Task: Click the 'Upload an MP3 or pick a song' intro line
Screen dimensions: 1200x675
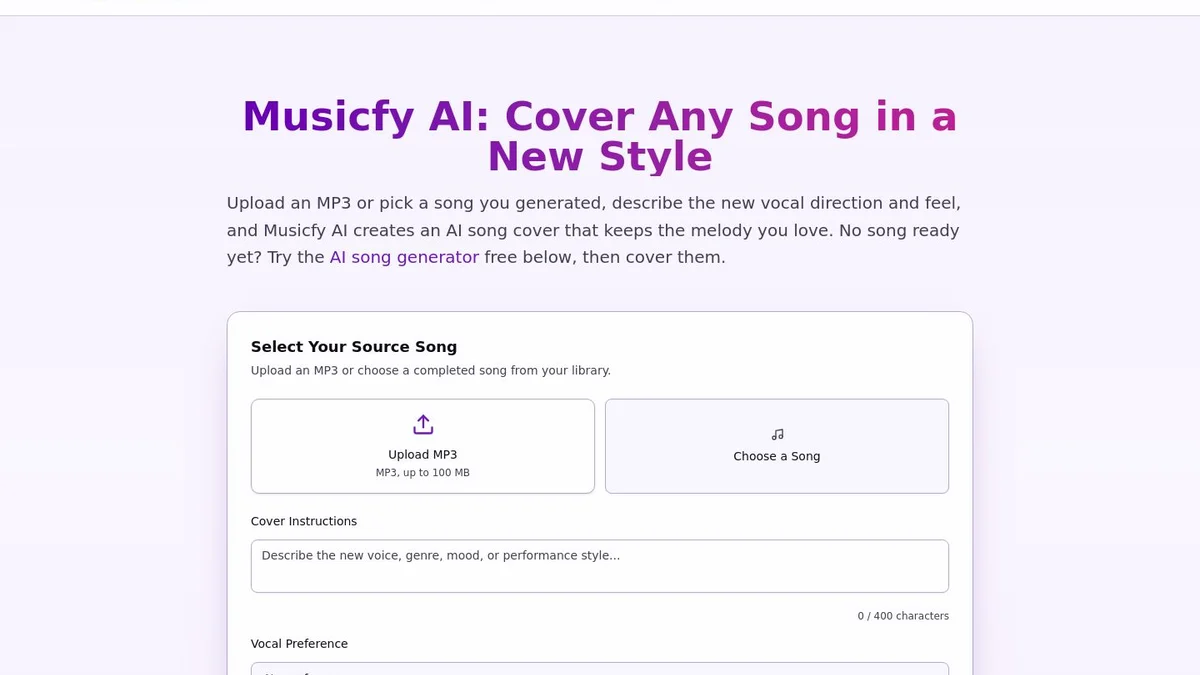Action: pyautogui.click(x=594, y=203)
